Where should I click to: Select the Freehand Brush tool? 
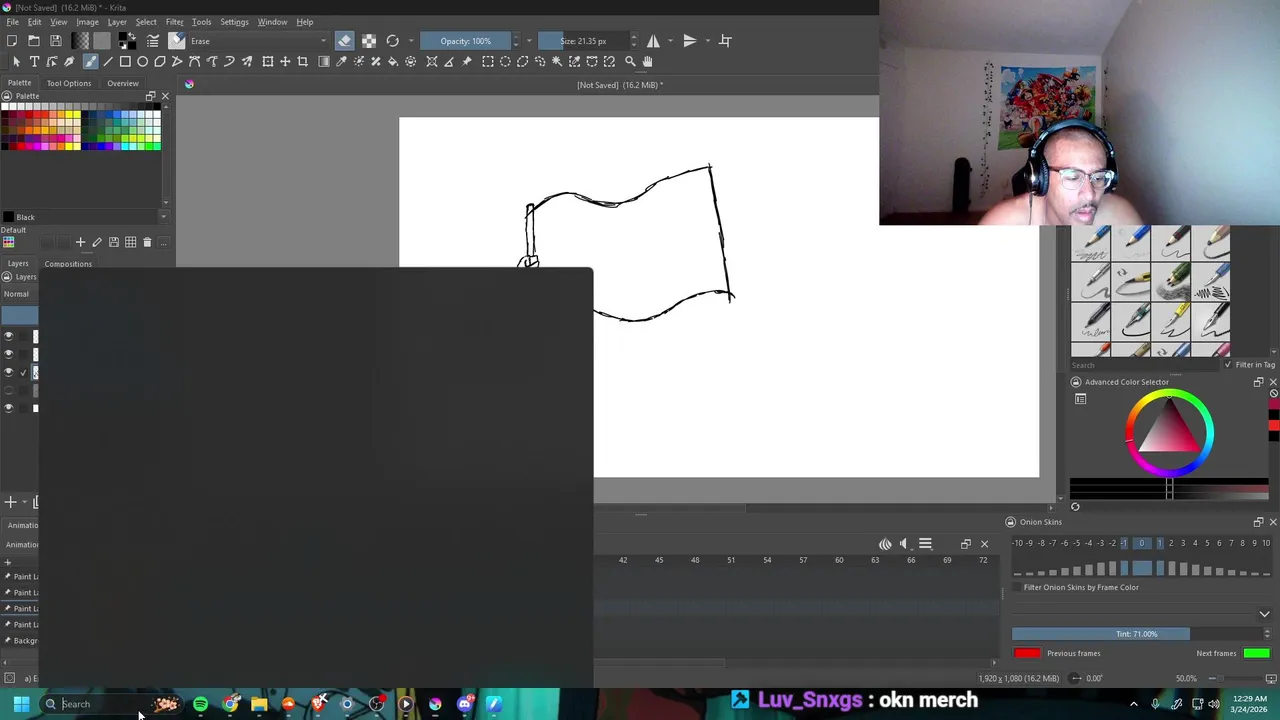click(90, 62)
